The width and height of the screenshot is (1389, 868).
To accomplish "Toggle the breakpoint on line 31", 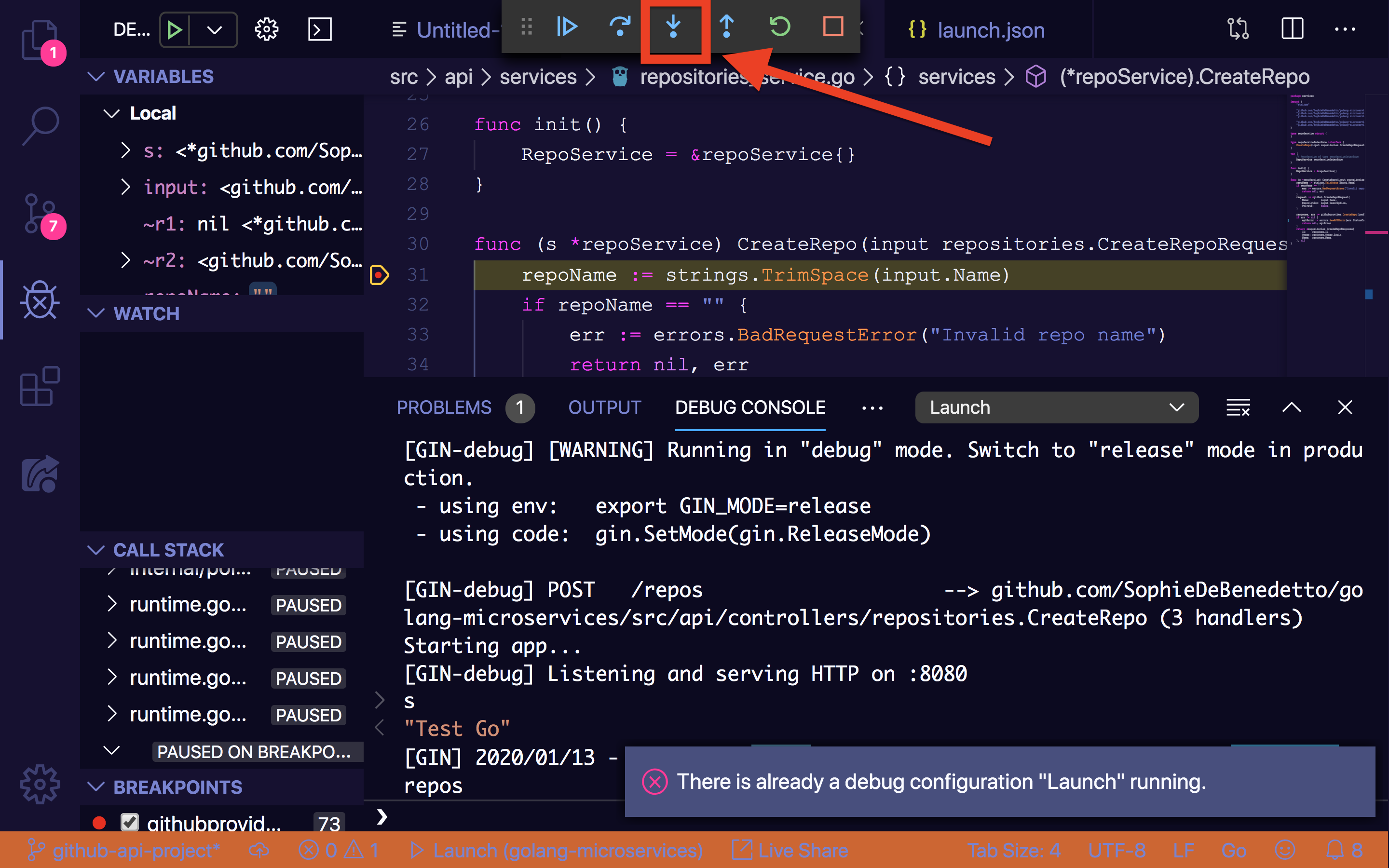I will tap(380, 275).
